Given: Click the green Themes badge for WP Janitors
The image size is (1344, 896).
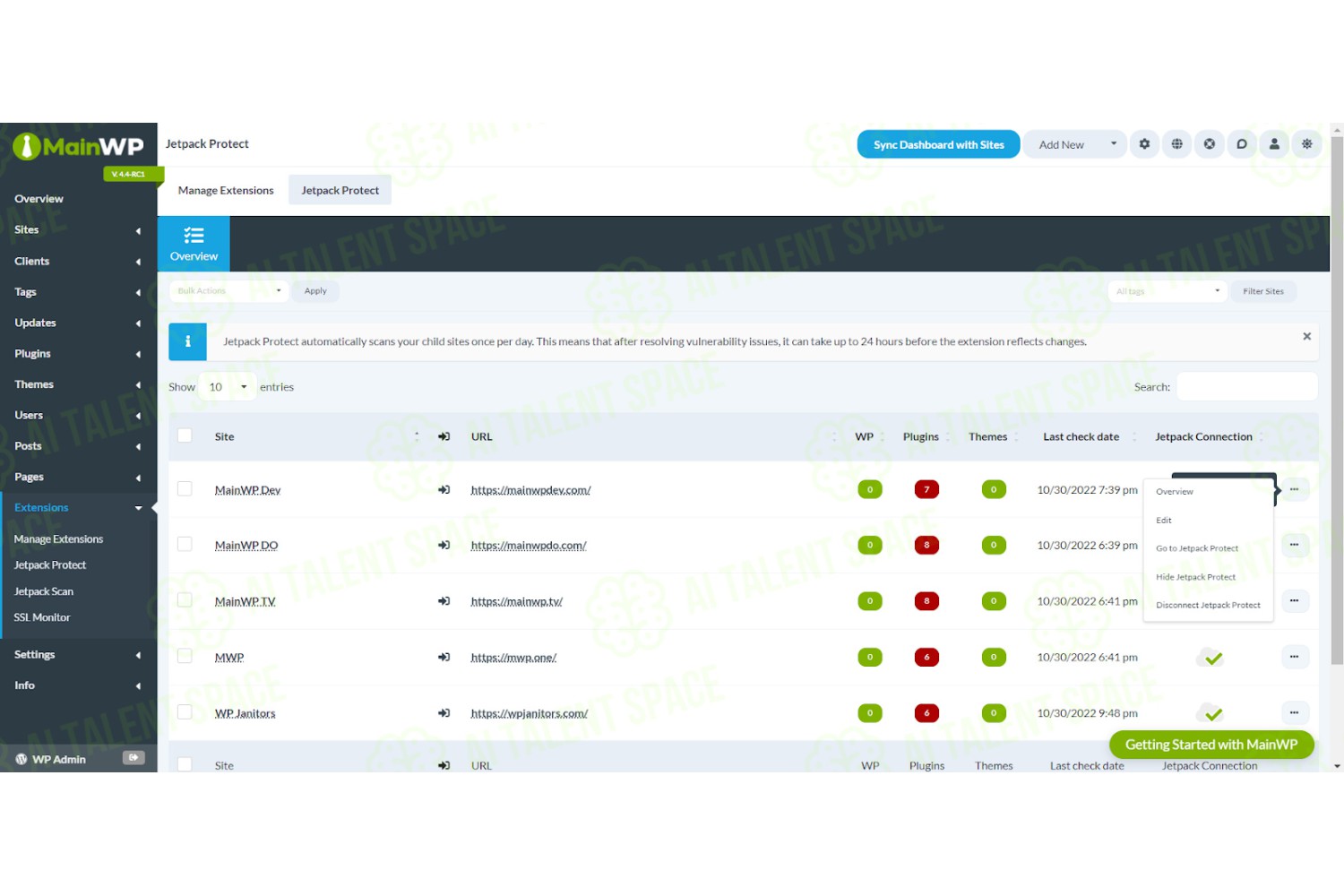Looking at the screenshot, I should (994, 713).
